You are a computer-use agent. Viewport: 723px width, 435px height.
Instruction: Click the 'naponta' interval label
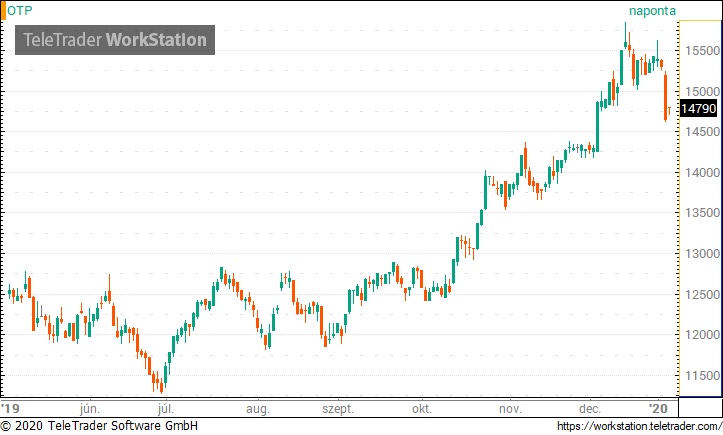(652, 11)
